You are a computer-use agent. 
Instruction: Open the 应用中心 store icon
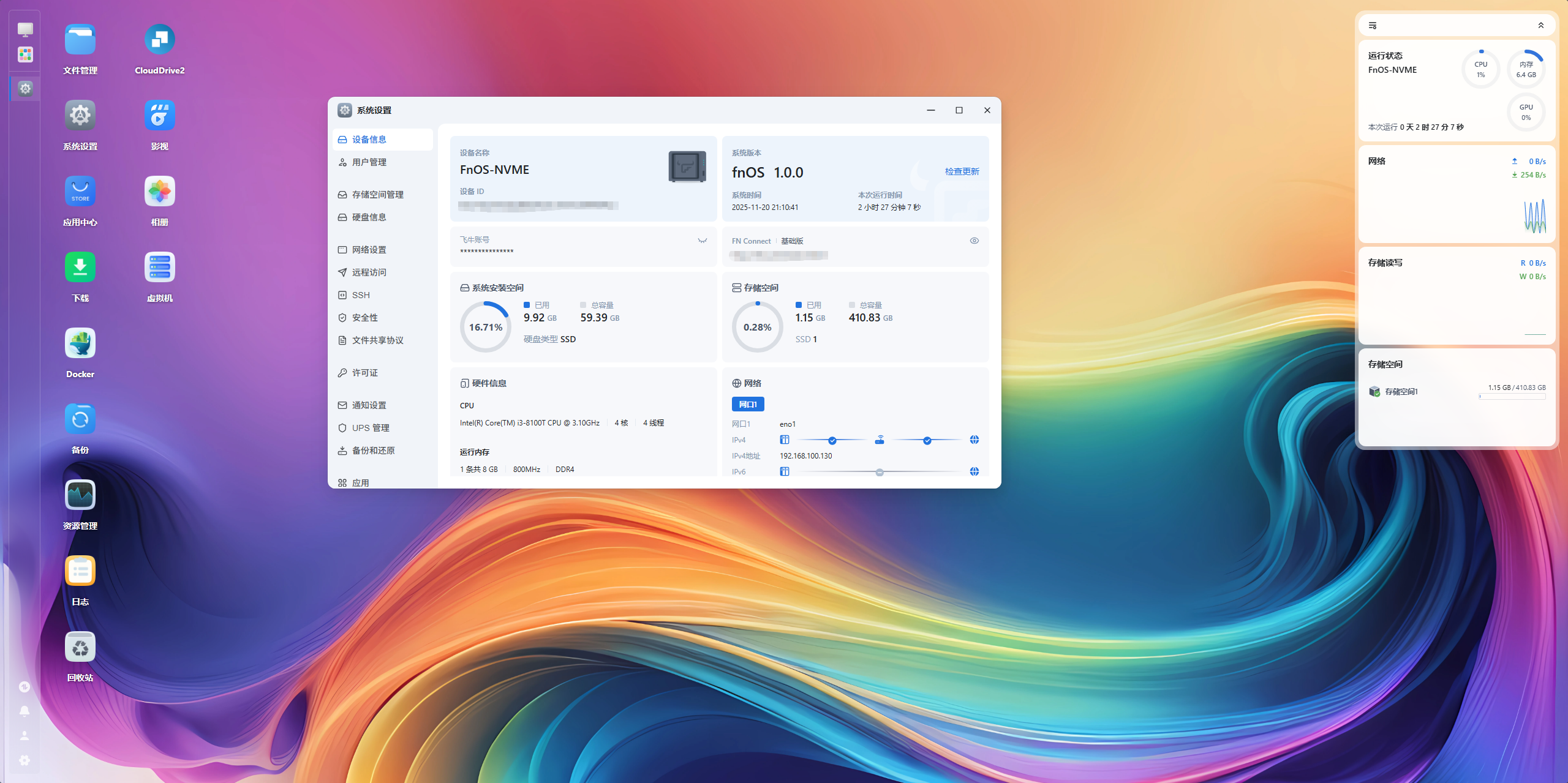pyautogui.click(x=80, y=192)
